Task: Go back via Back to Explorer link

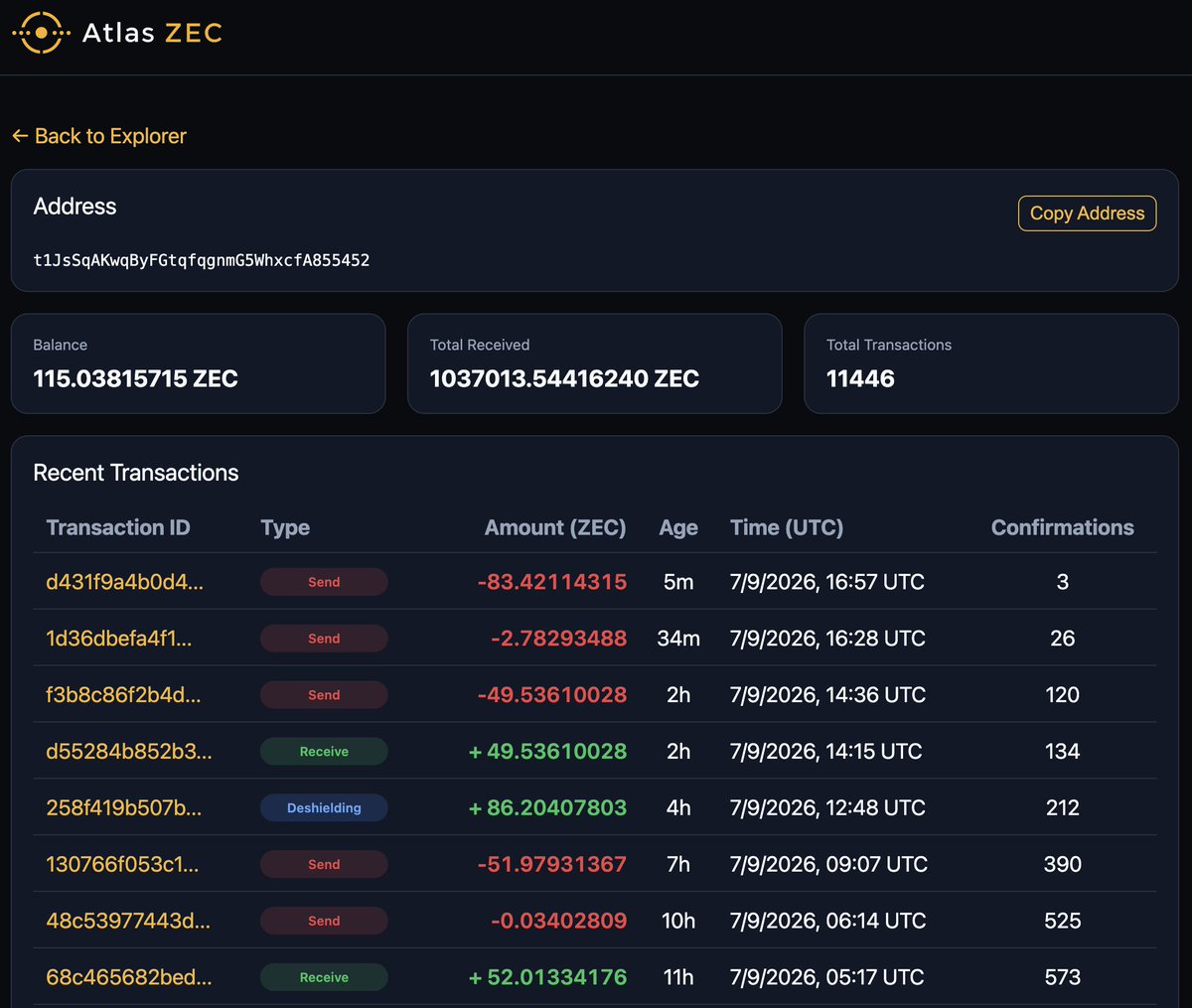Action: pyautogui.click(x=99, y=136)
